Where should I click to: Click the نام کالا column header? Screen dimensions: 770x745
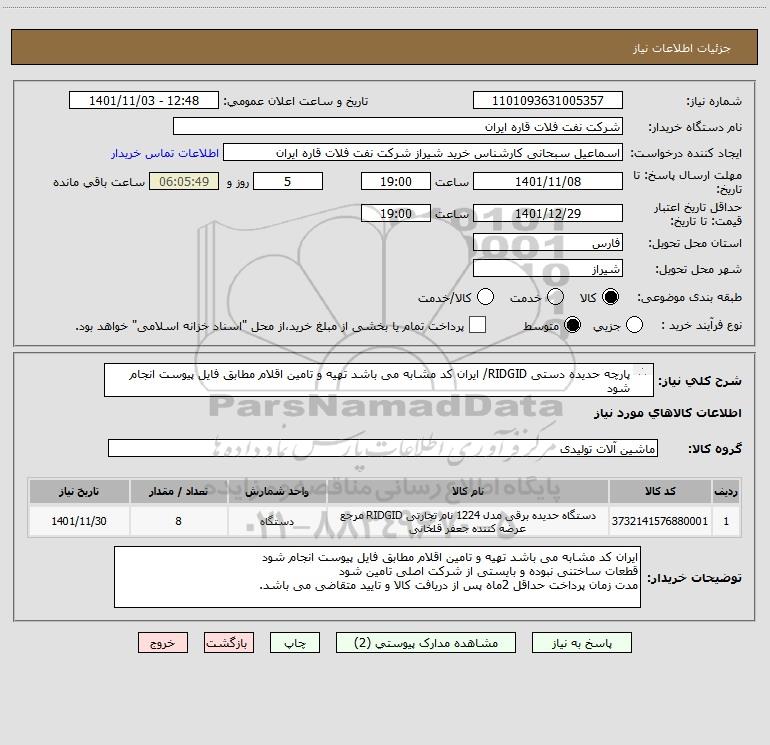pos(468,491)
